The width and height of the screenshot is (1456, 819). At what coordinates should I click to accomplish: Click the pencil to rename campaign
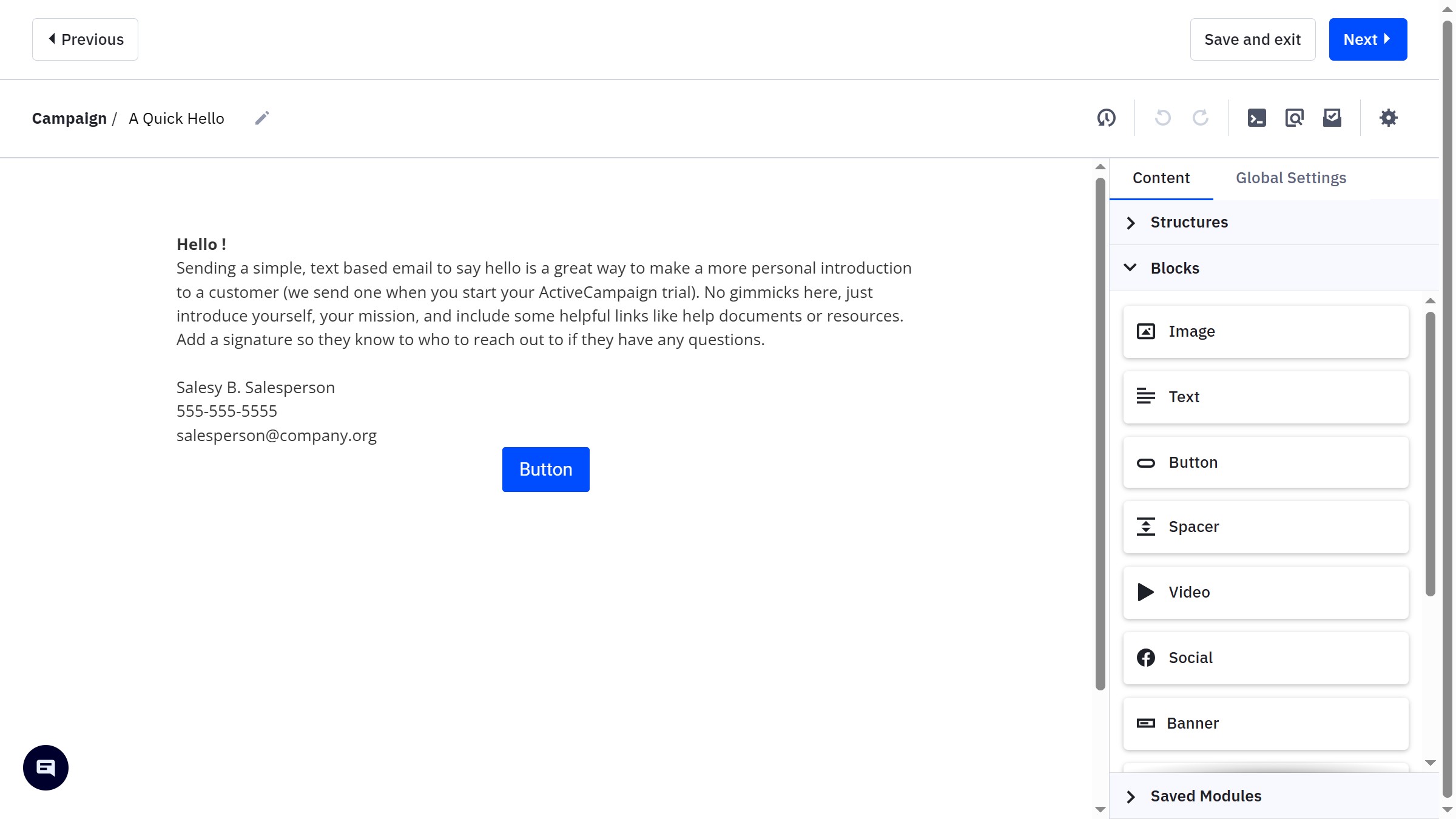pos(262,118)
